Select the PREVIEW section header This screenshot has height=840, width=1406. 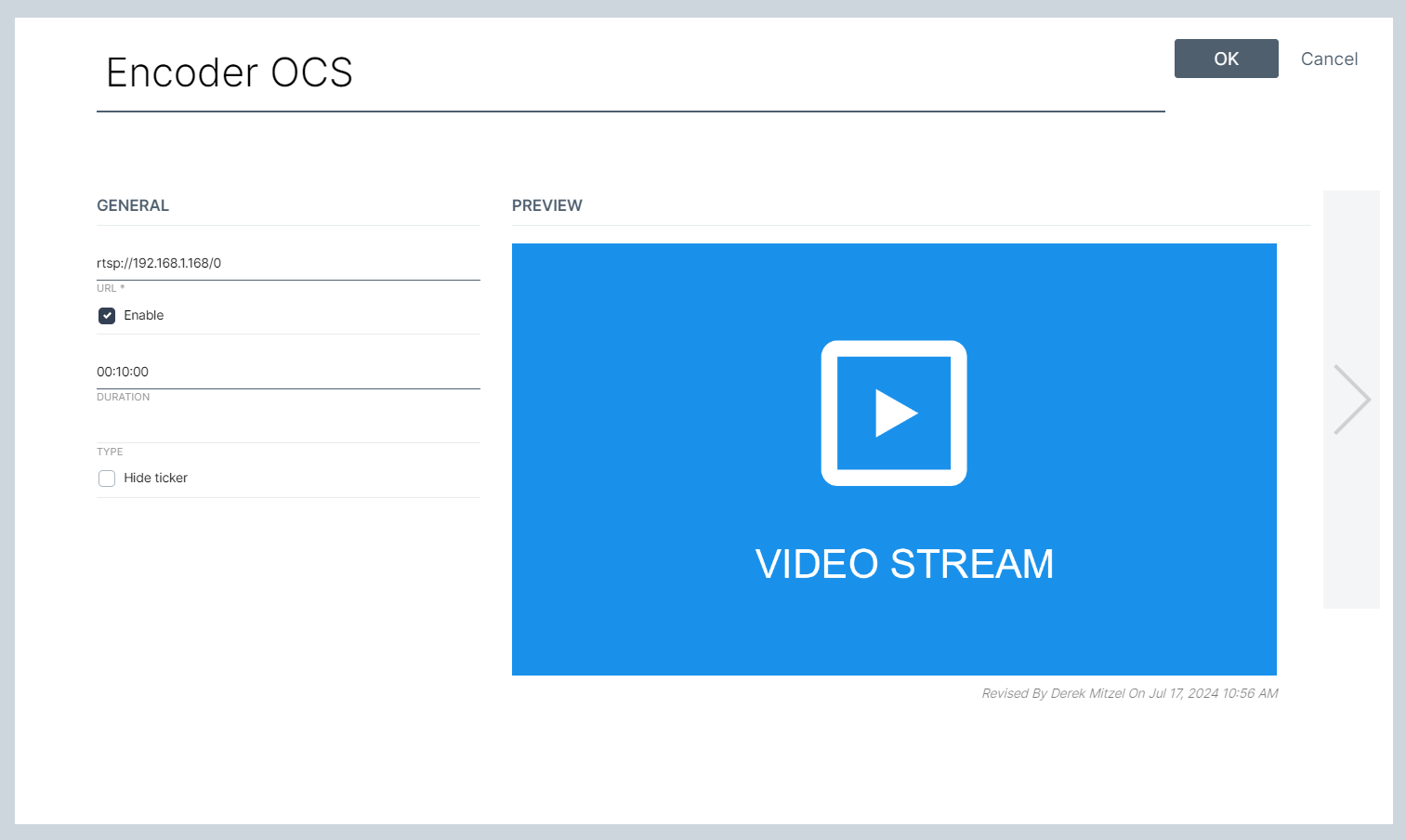tap(546, 205)
